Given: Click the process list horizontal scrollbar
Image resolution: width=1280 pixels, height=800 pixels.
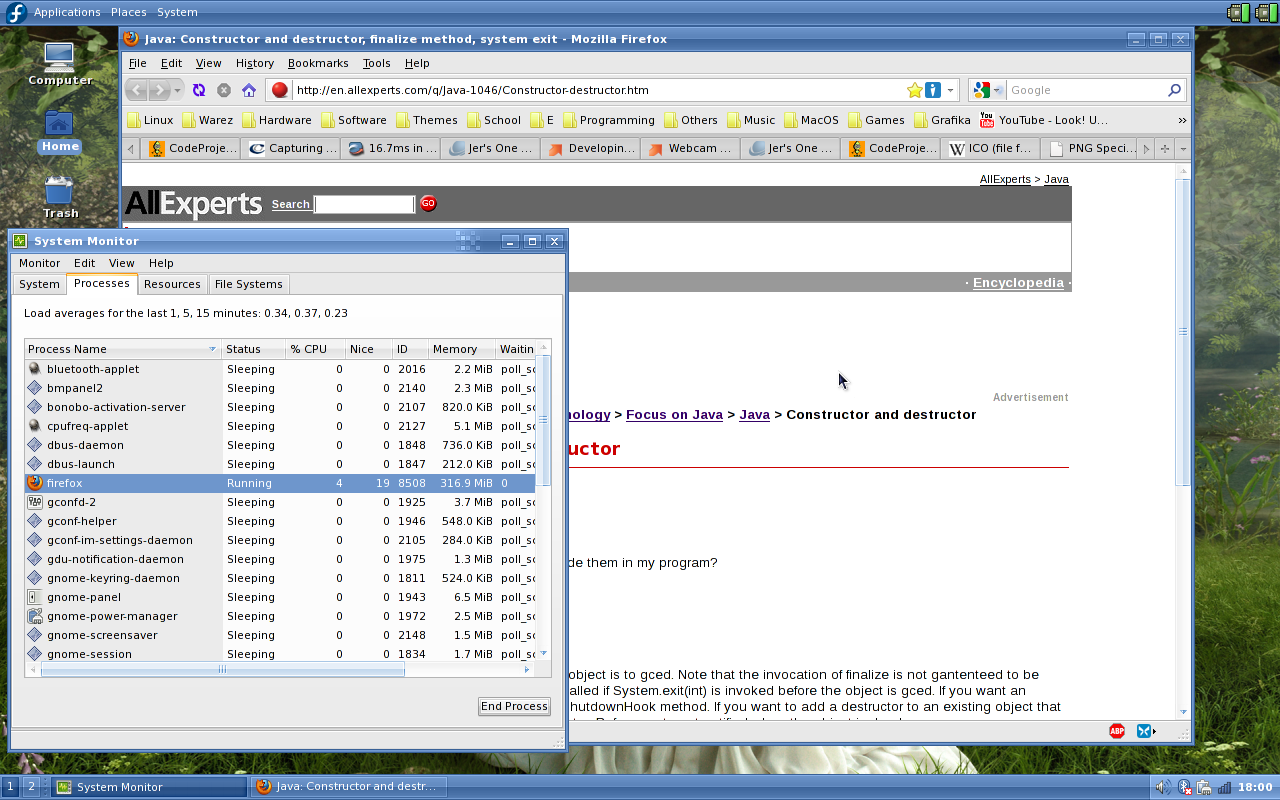Looking at the screenshot, I should click(222, 669).
